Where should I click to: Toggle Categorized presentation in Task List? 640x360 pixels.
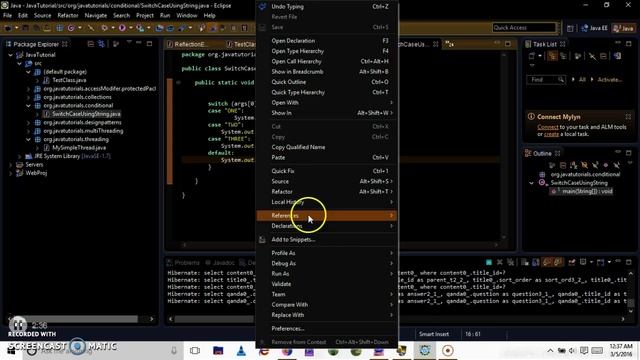tap(552, 56)
